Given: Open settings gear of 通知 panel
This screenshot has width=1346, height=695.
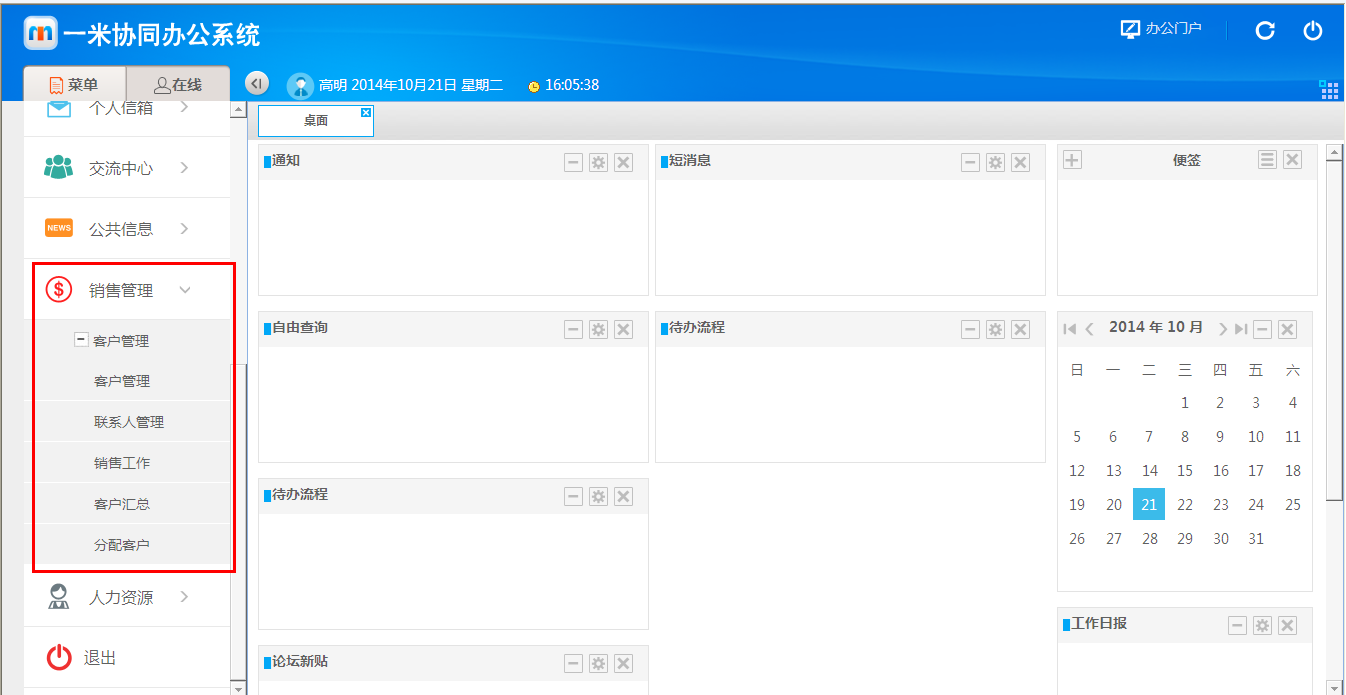Looking at the screenshot, I should [598, 163].
